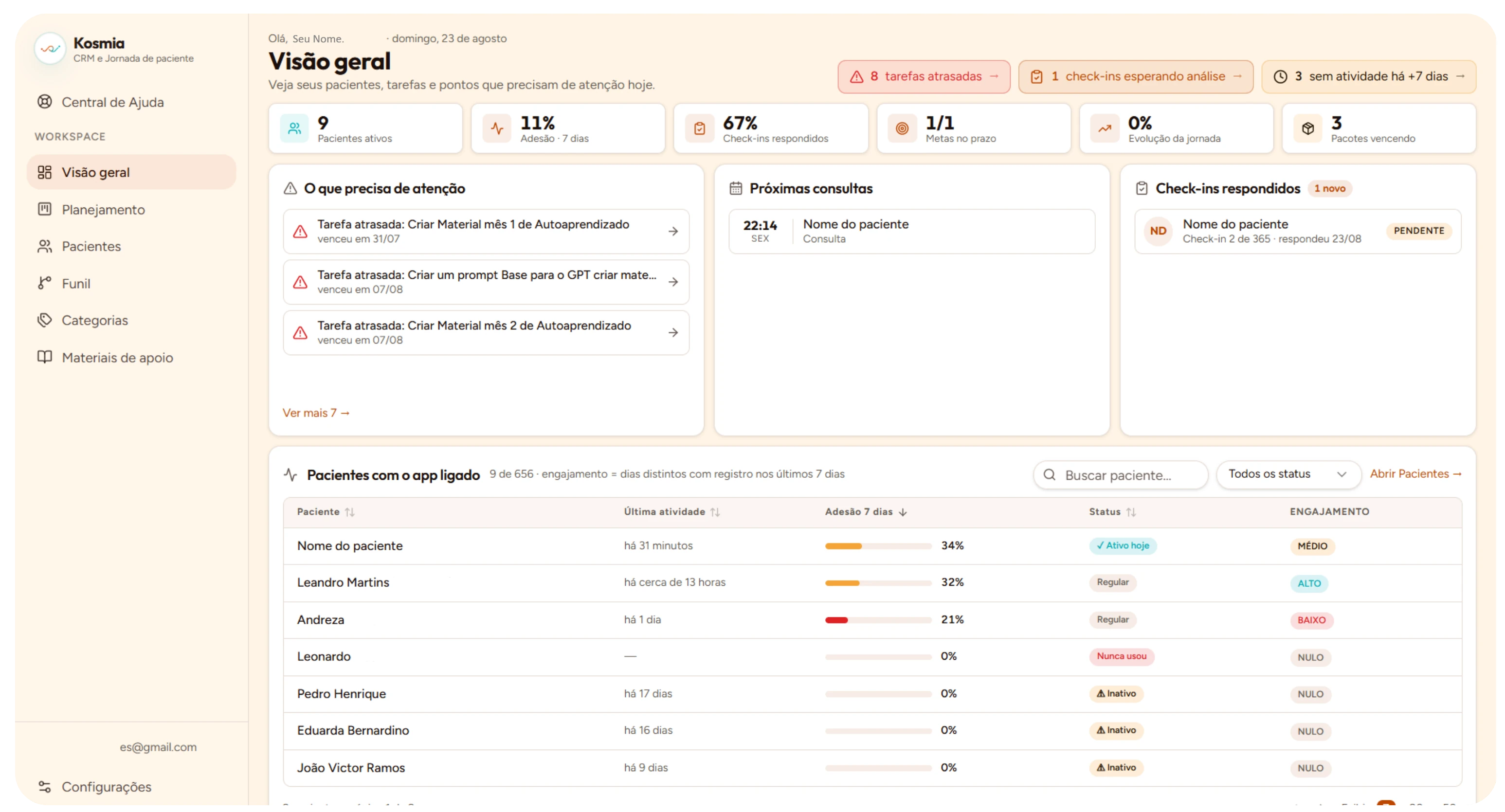Click the Nunca usou status for Leonardo
1505x812 pixels.
point(1121,656)
